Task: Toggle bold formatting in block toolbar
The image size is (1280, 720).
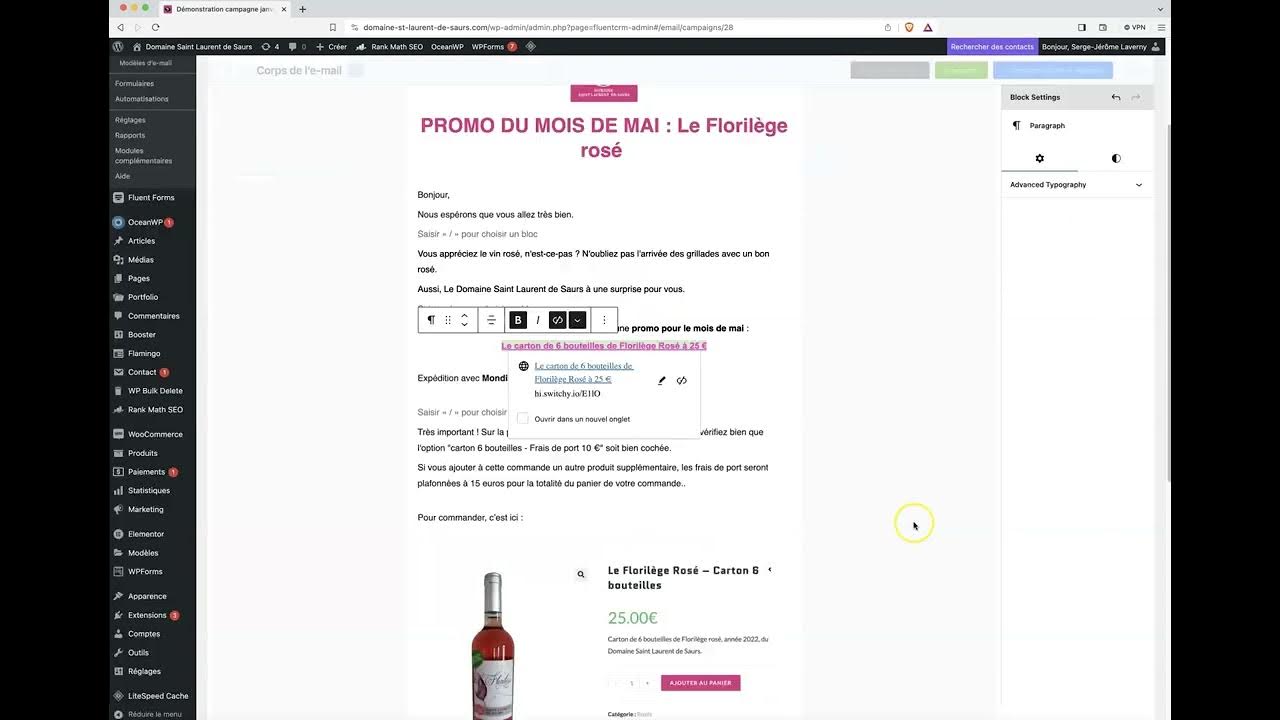Action: (518, 320)
